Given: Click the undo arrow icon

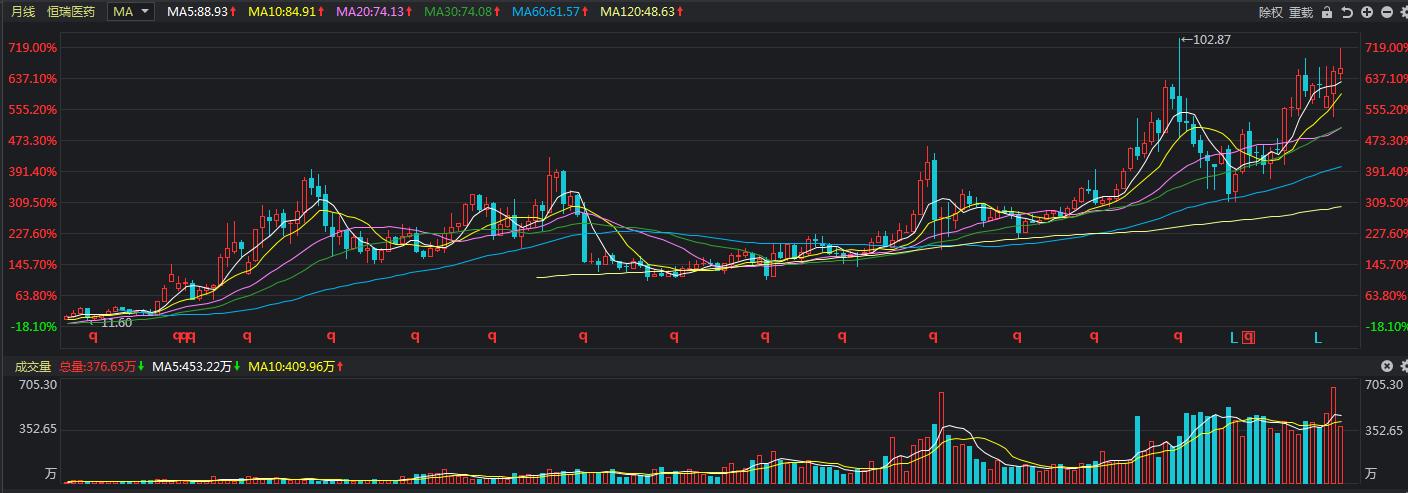Looking at the screenshot, I should click(1347, 12).
